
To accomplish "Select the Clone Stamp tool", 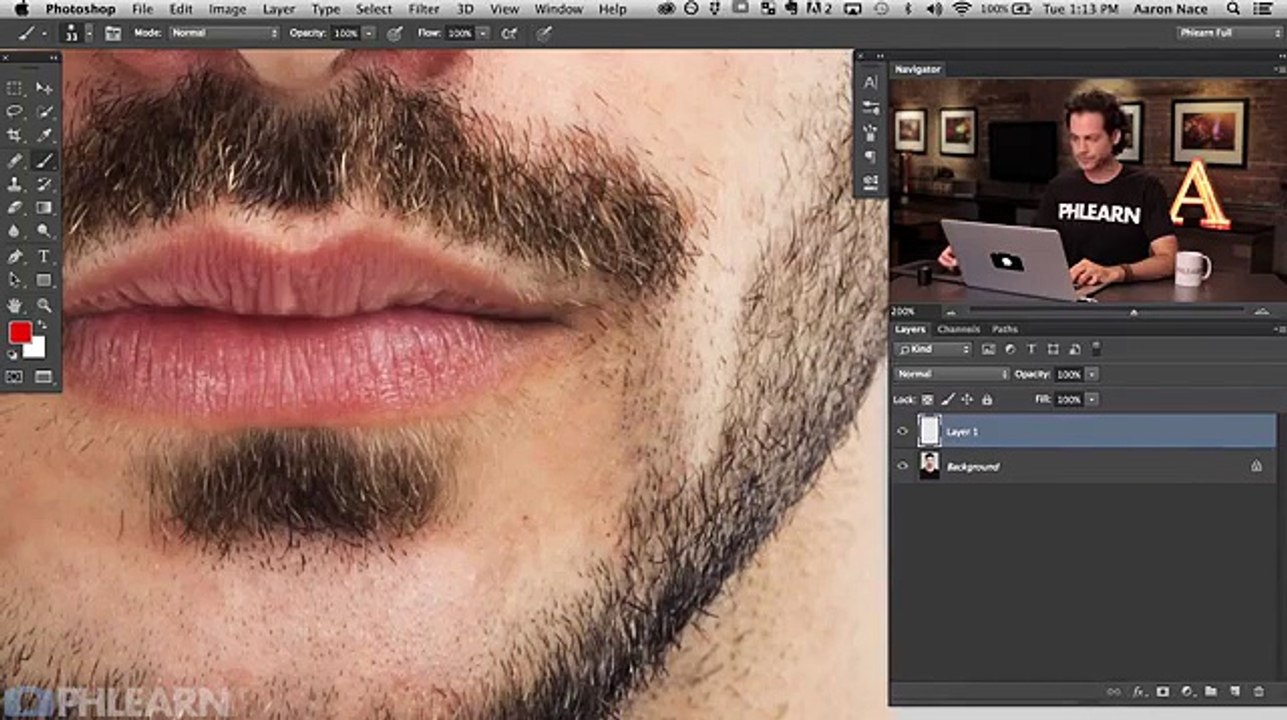I will (15, 184).
